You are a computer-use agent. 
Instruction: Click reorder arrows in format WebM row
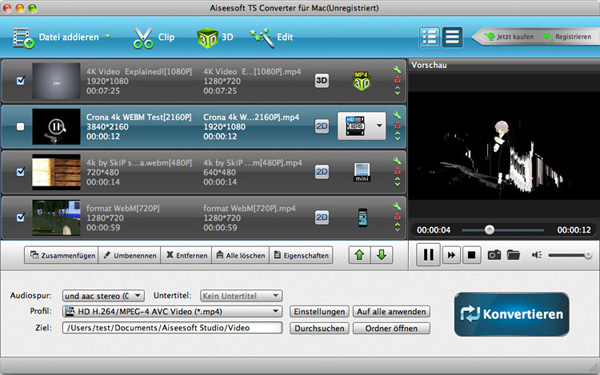pyautogui.click(x=397, y=227)
